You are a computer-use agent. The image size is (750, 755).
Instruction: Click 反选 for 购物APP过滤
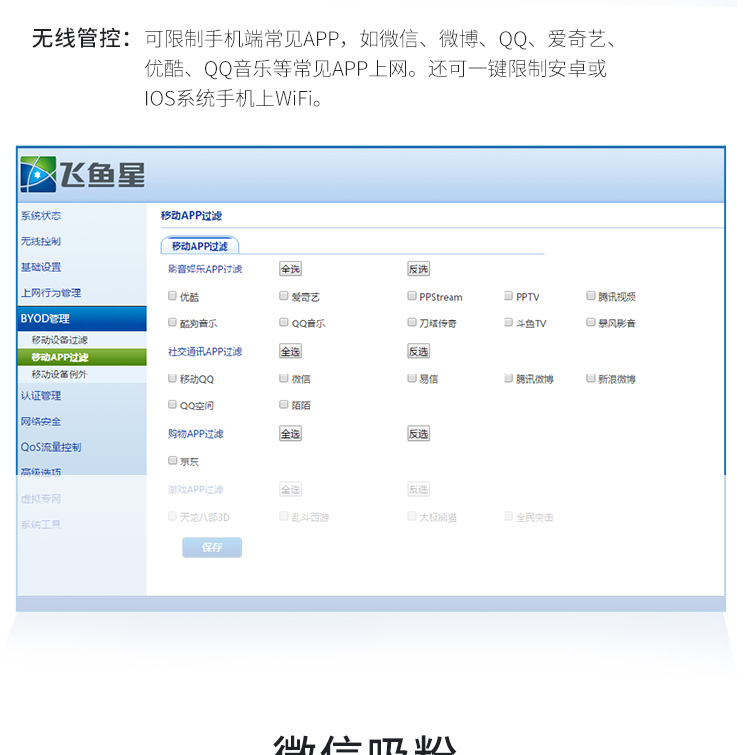click(x=418, y=434)
